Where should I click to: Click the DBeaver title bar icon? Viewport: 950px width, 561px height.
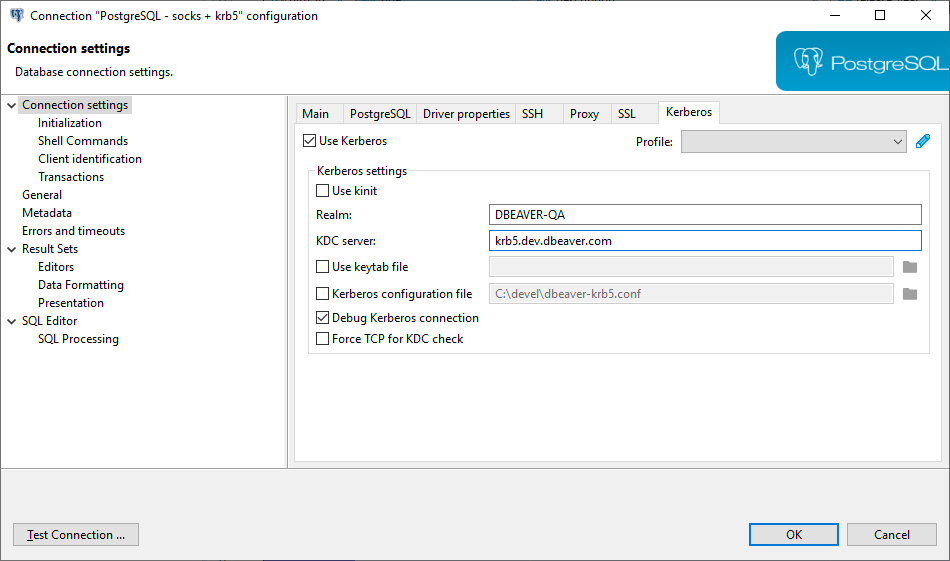(16, 15)
